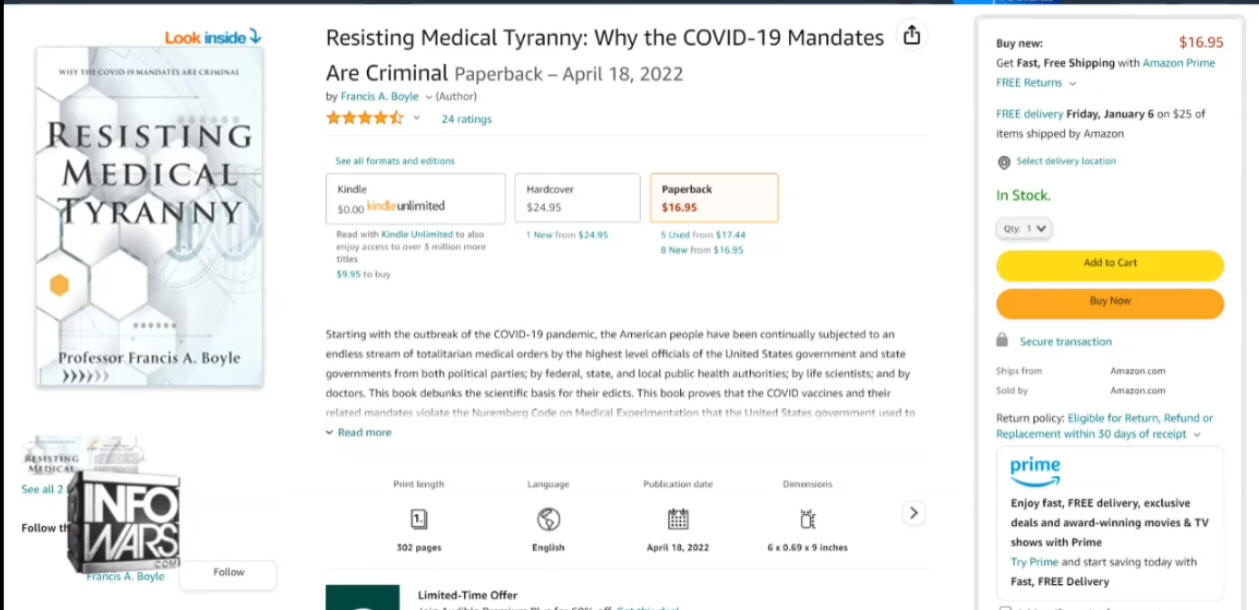Show more product details with right arrow

coord(913,513)
